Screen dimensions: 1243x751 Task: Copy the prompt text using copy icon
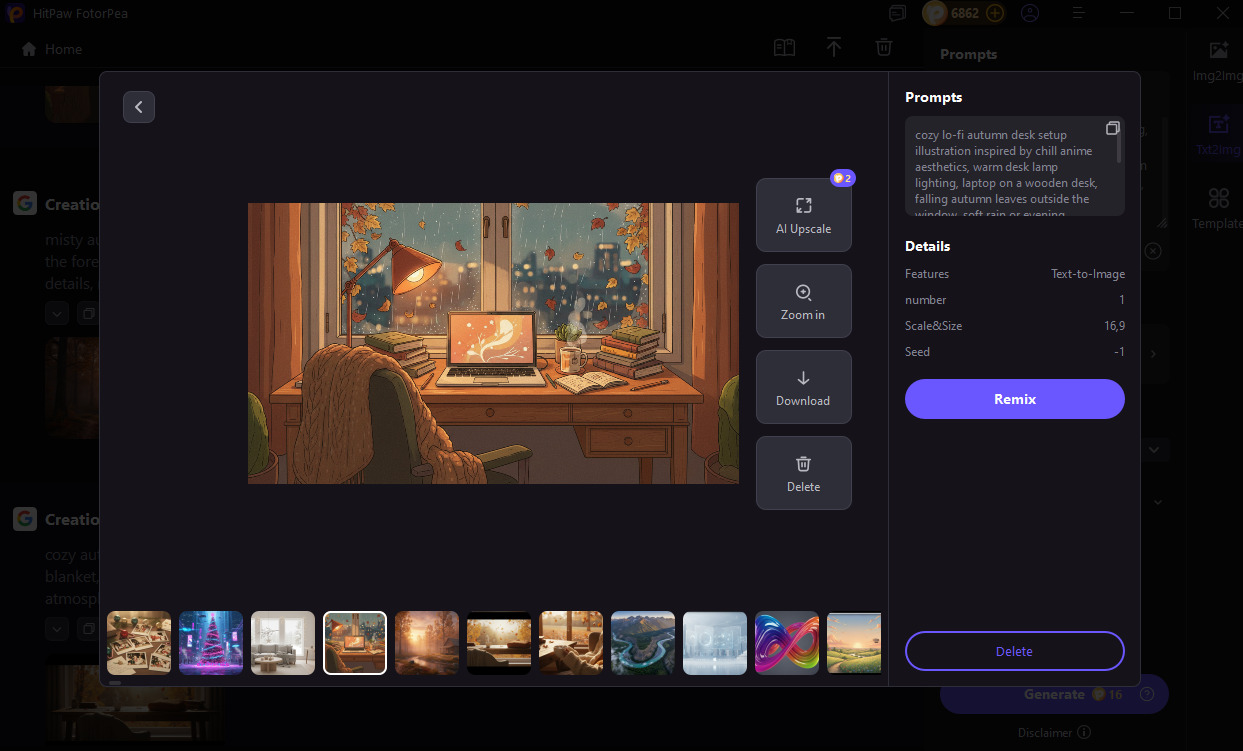(x=1112, y=128)
